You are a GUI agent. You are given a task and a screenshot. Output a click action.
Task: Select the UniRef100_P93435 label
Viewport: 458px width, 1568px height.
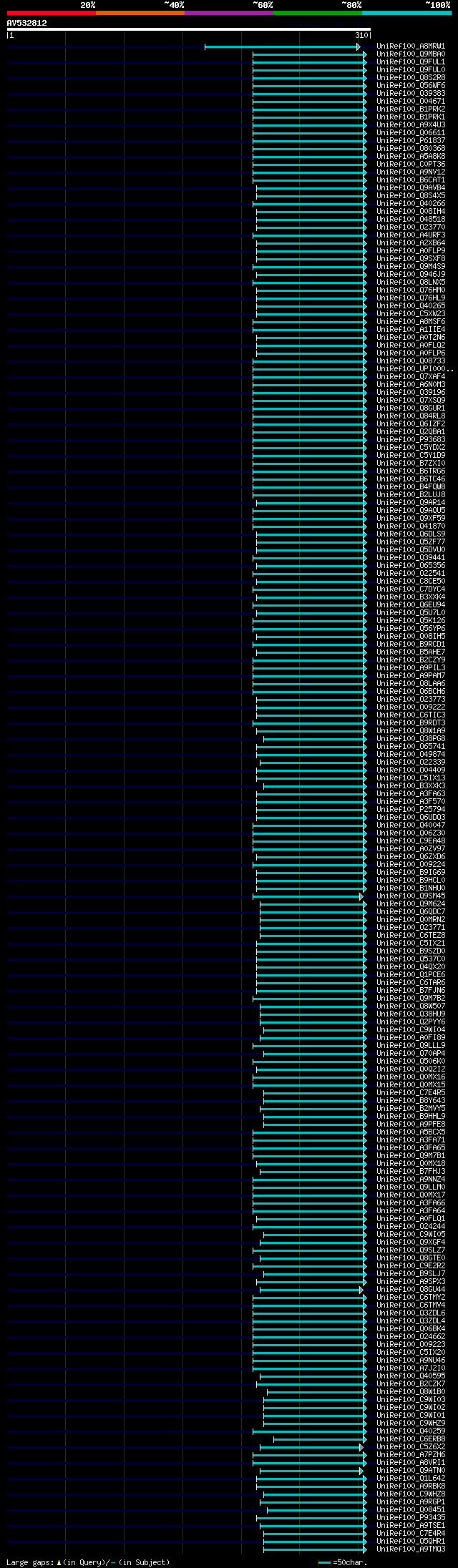pyautogui.click(x=411, y=1518)
